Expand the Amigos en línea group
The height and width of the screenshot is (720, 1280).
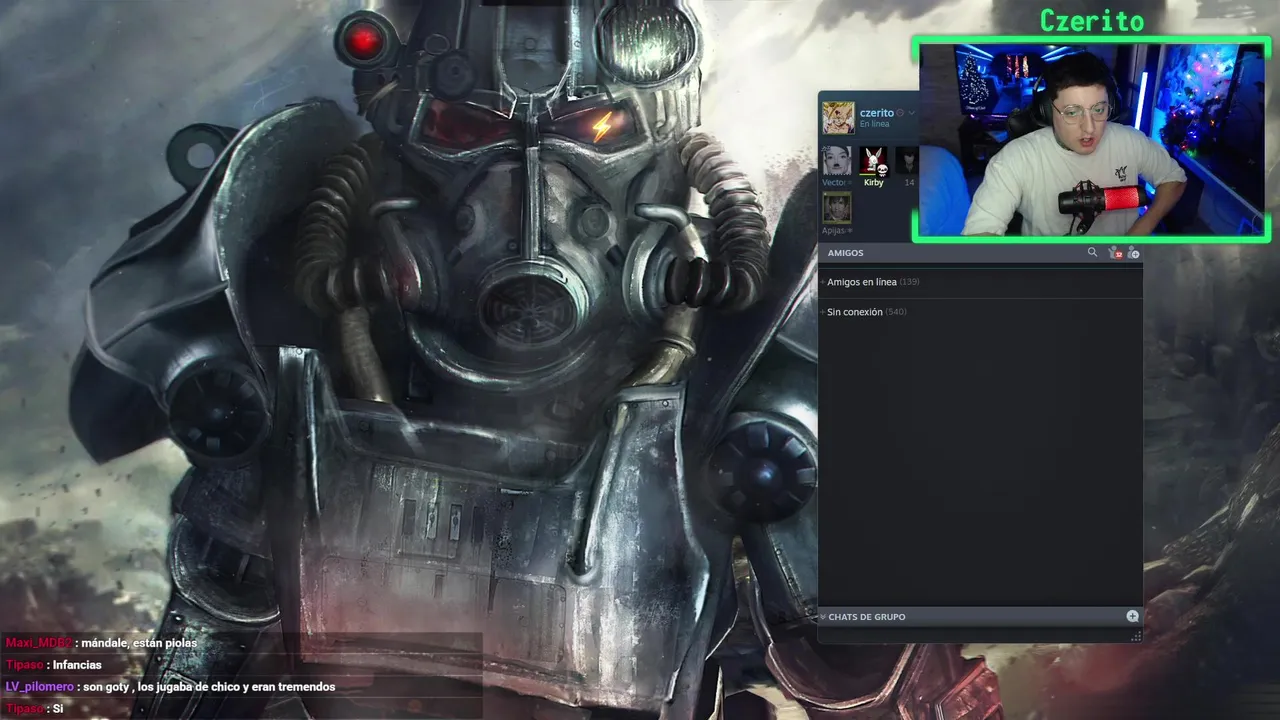[x=869, y=282]
